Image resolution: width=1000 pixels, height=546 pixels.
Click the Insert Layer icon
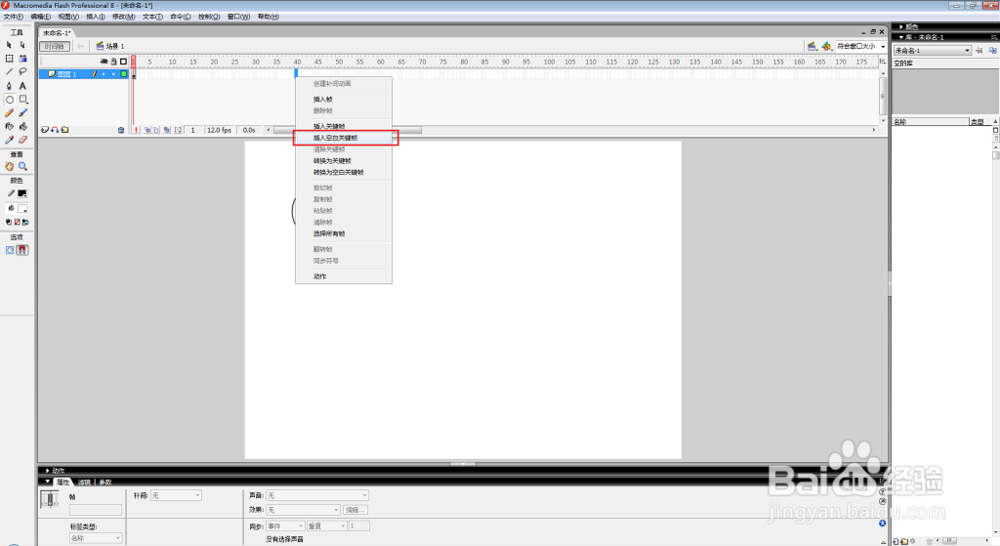point(45,130)
